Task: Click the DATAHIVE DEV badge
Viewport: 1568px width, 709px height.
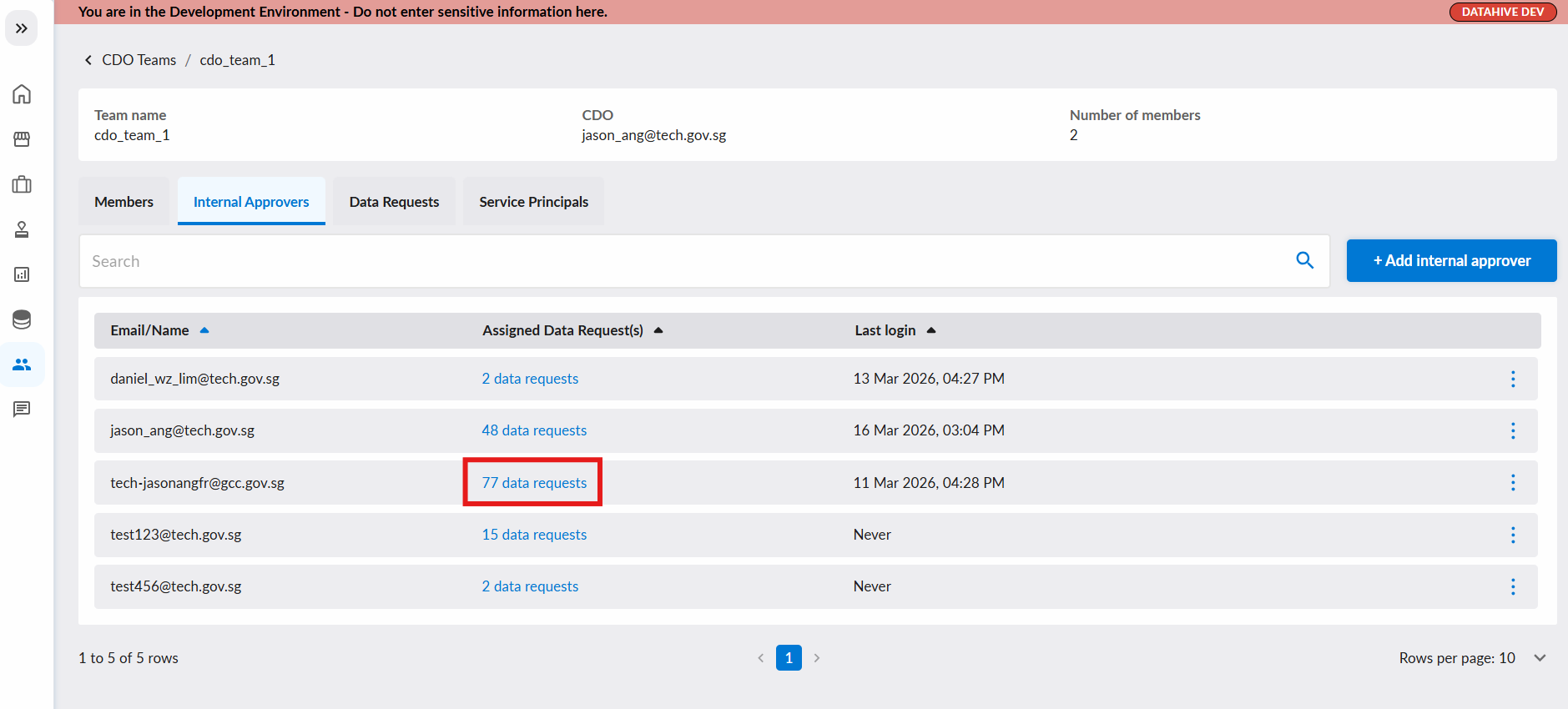Action: coord(1503,12)
